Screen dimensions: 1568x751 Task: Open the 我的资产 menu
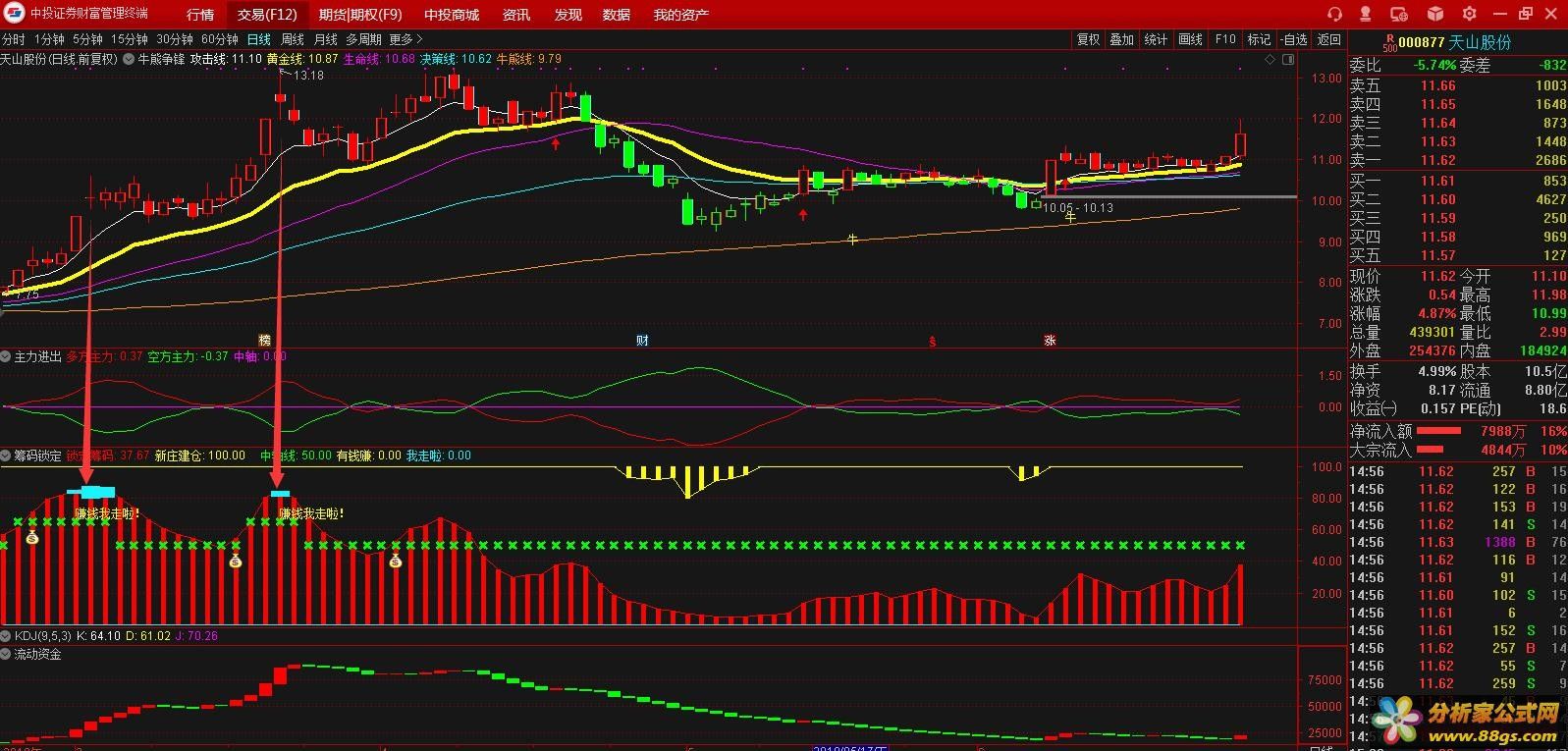(x=680, y=15)
